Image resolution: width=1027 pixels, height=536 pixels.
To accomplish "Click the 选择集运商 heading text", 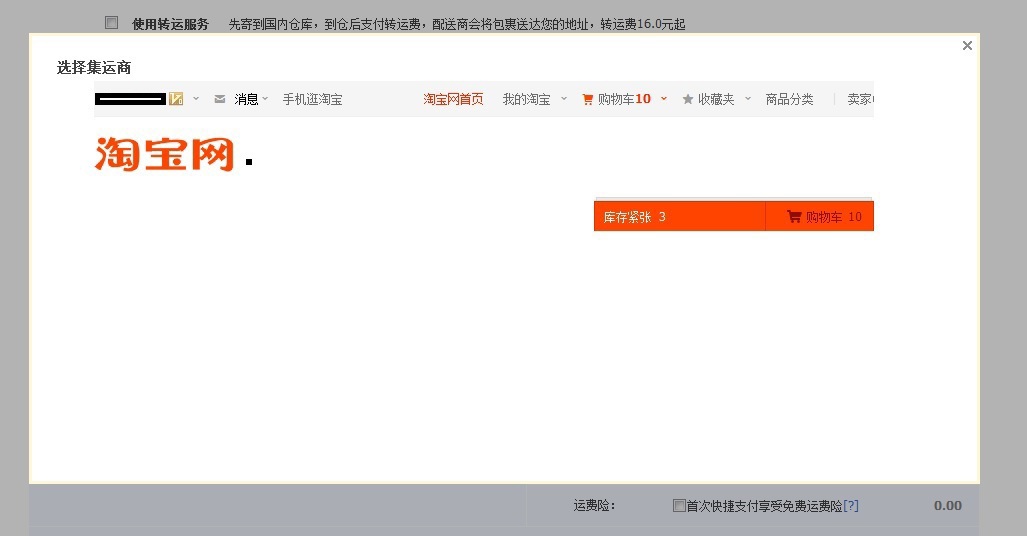I will (94, 67).
